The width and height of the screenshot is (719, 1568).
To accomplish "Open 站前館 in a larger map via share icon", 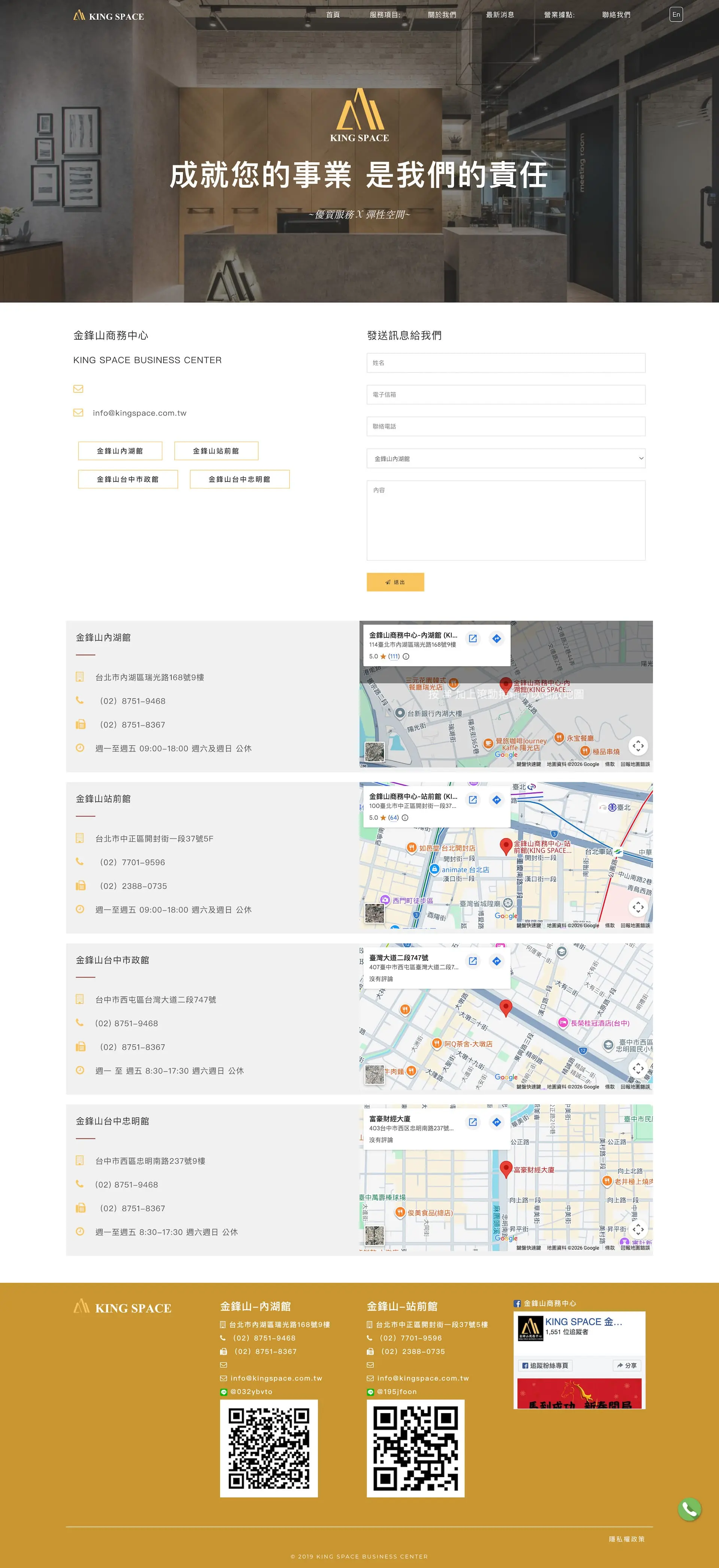I will click(x=473, y=799).
